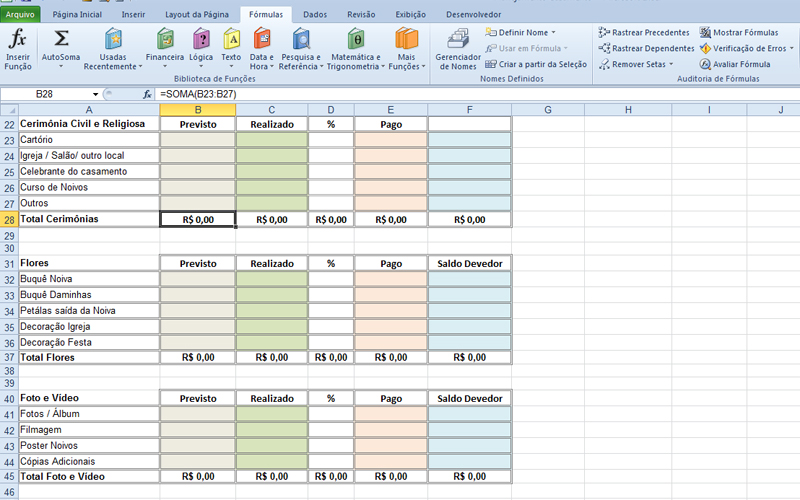Click inside the formula bar text

coord(400,94)
